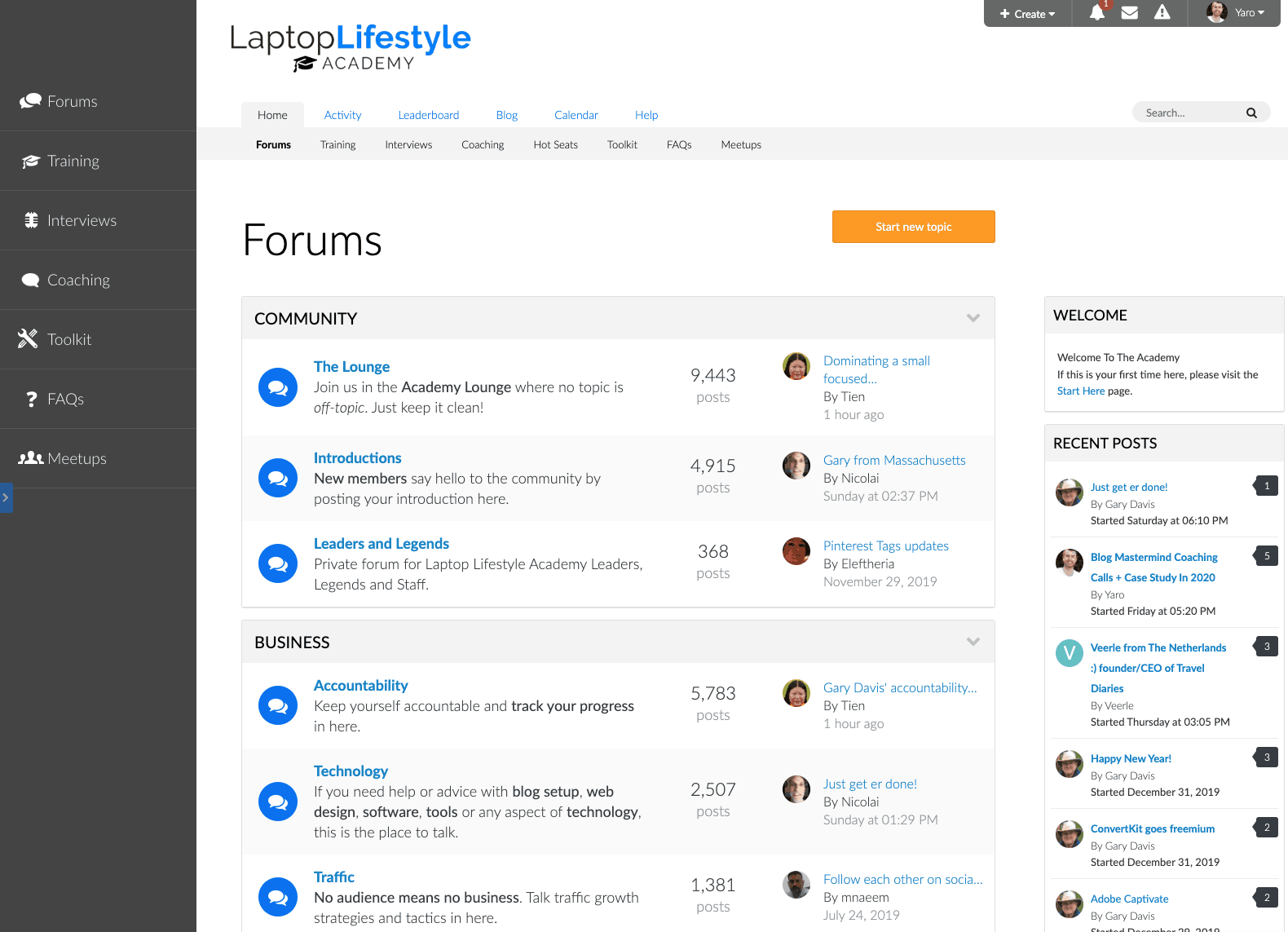This screenshot has height=932, width=1288.
Task: Go to Toolkit in left sidebar
Action: coord(98,339)
